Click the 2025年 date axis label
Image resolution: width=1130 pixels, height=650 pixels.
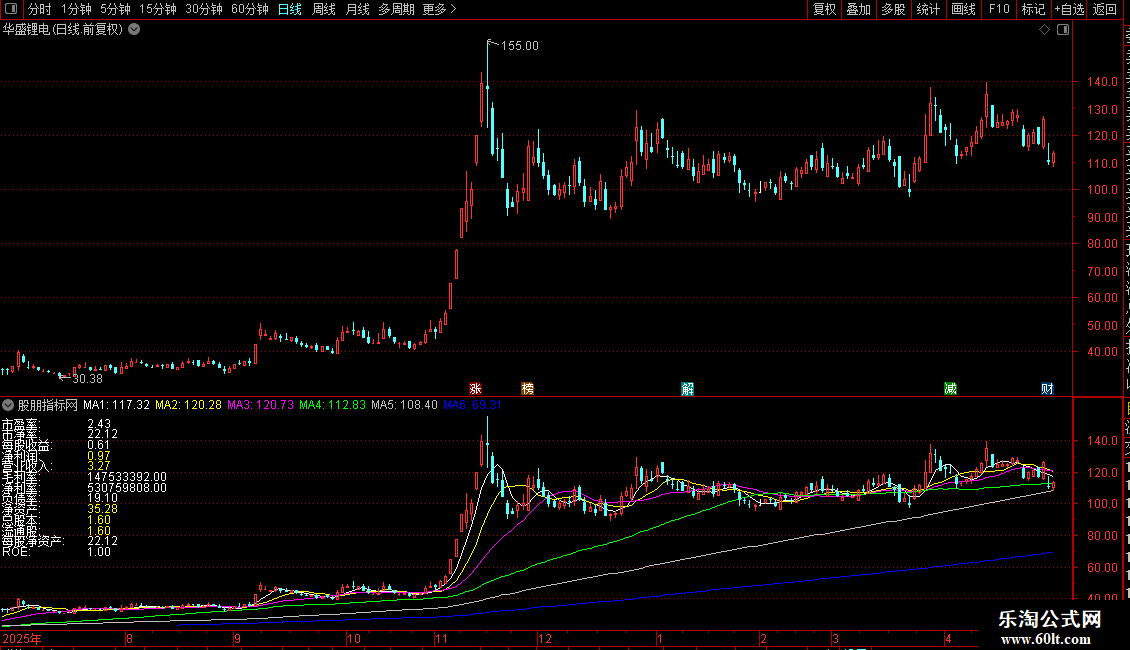pyautogui.click(x=22, y=638)
